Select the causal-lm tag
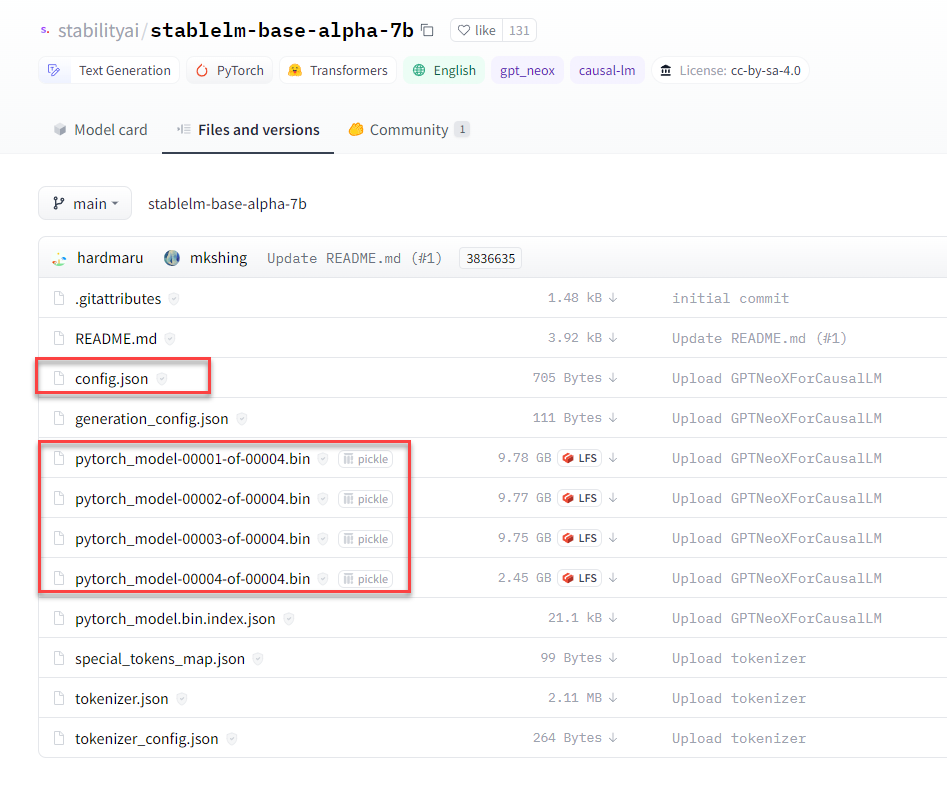947x789 pixels. [607, 70]
